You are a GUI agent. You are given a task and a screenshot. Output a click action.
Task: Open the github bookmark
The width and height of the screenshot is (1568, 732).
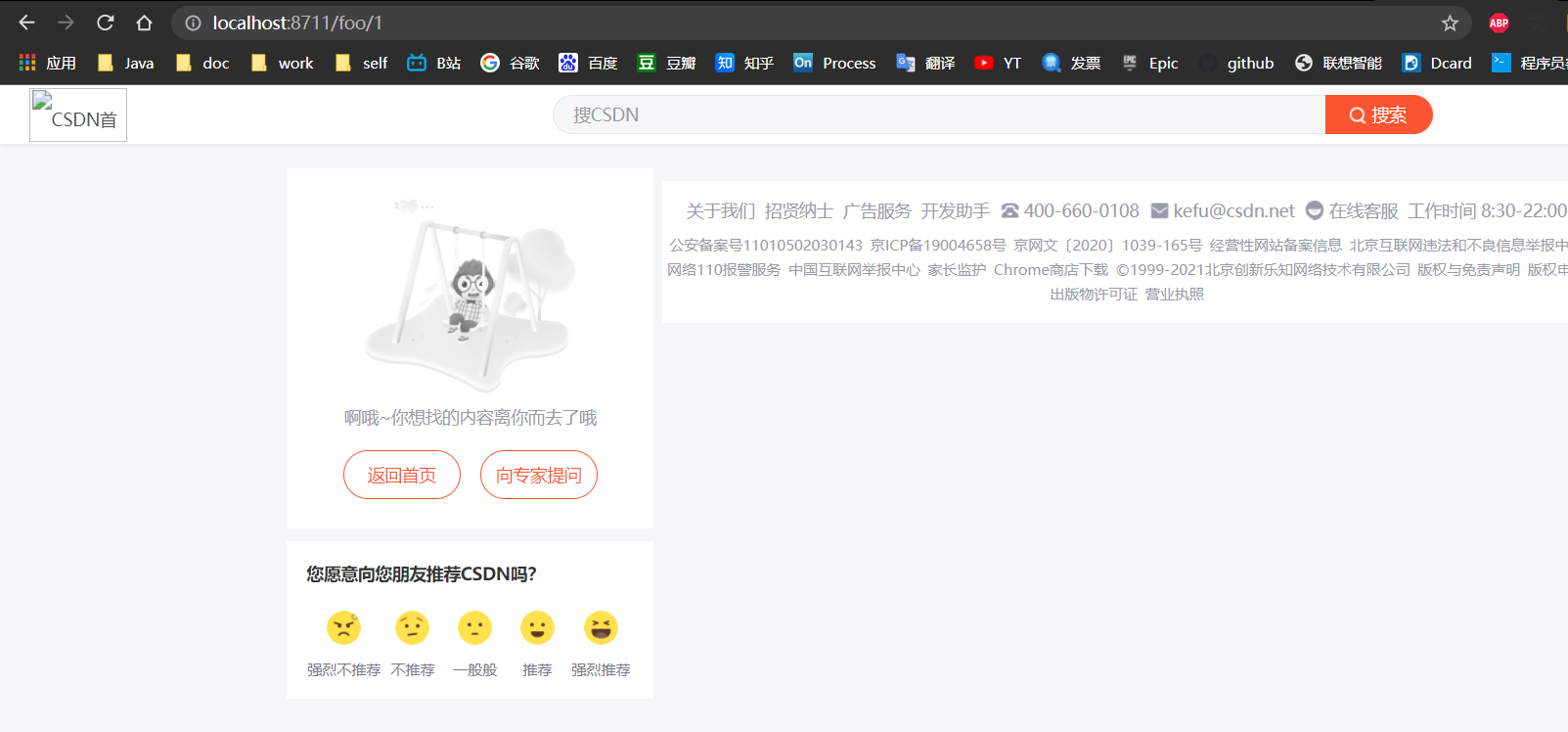click(1236, 63)
